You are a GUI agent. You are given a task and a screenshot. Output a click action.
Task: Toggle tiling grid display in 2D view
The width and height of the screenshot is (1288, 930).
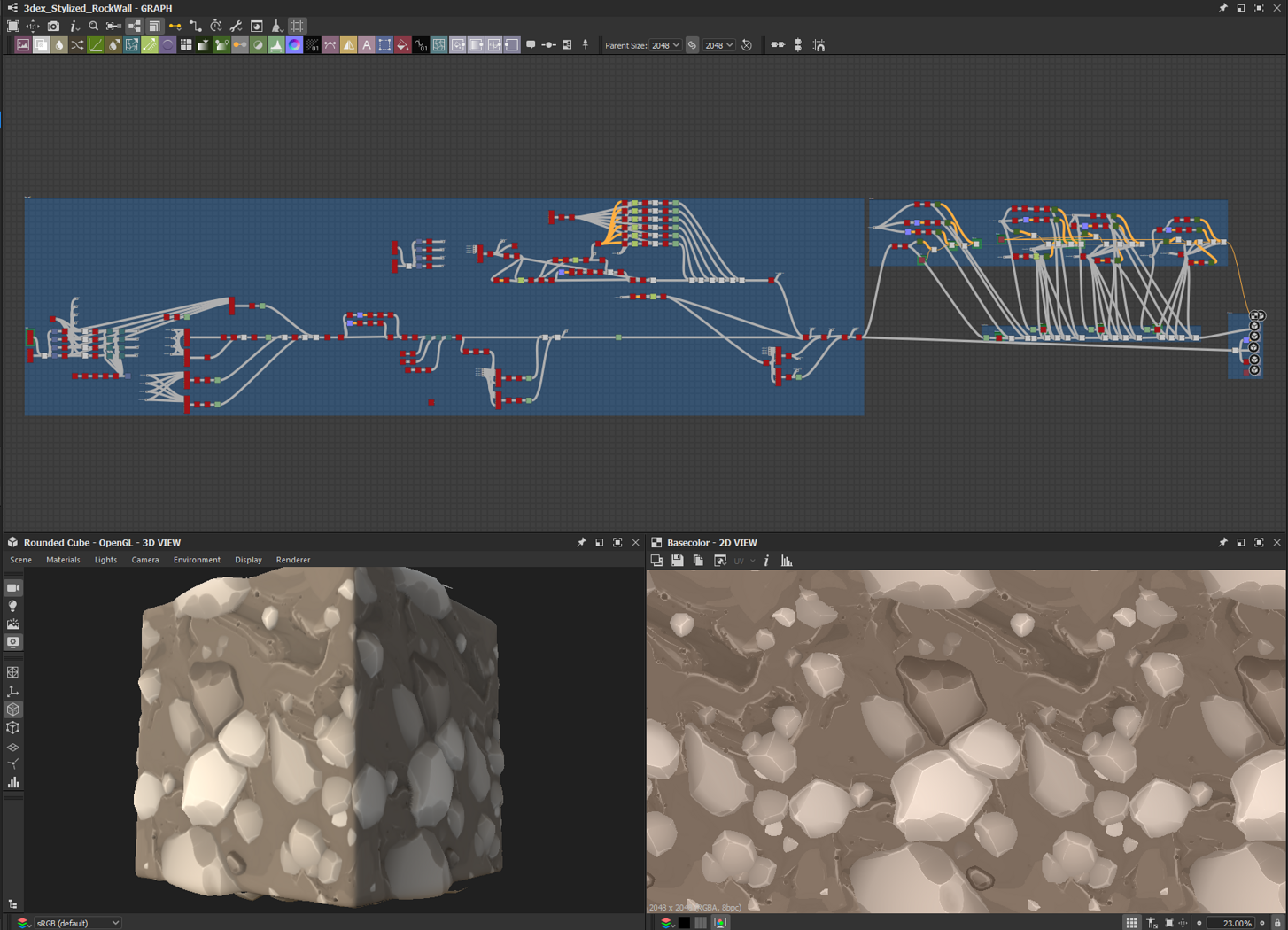click(x=1131, y=923)
